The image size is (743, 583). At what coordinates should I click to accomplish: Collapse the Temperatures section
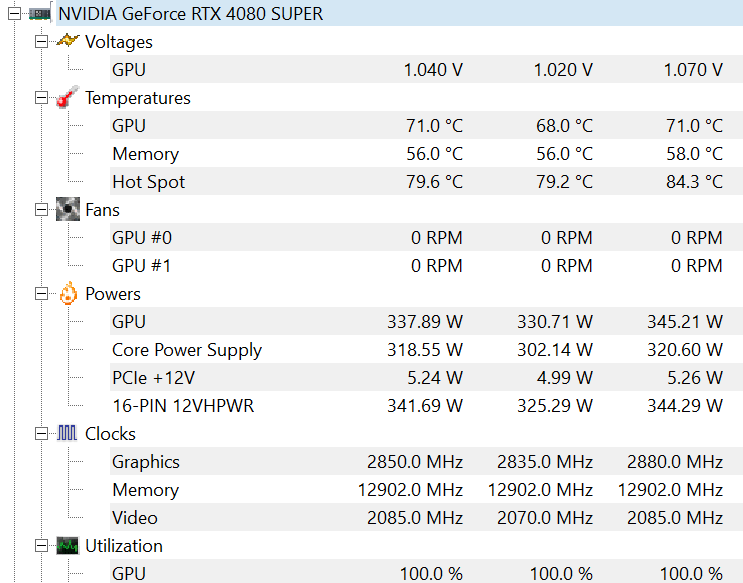[x=42, y=98]
